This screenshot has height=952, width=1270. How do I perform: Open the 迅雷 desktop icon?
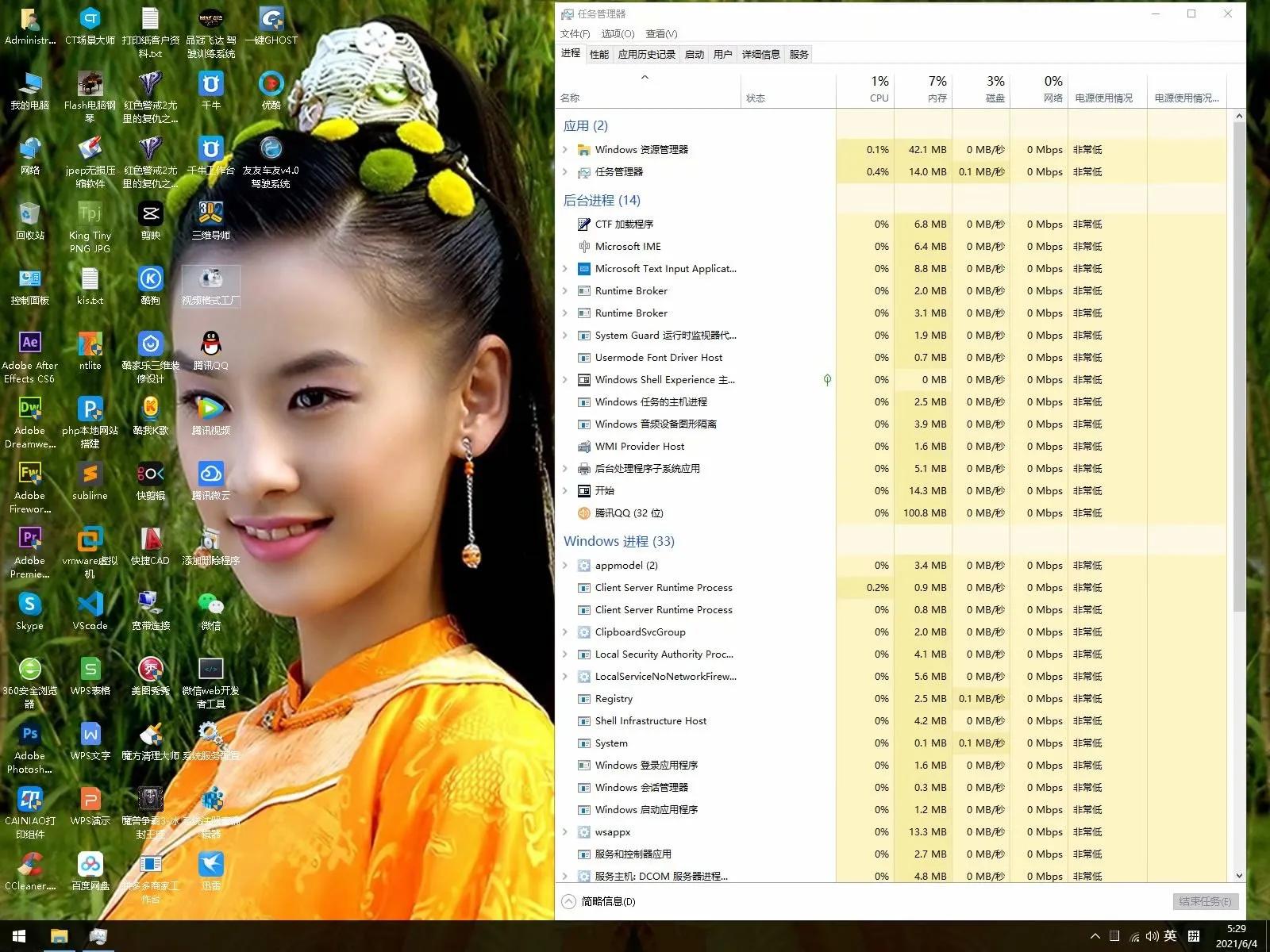pyautogui.click(x=210, y=871)
